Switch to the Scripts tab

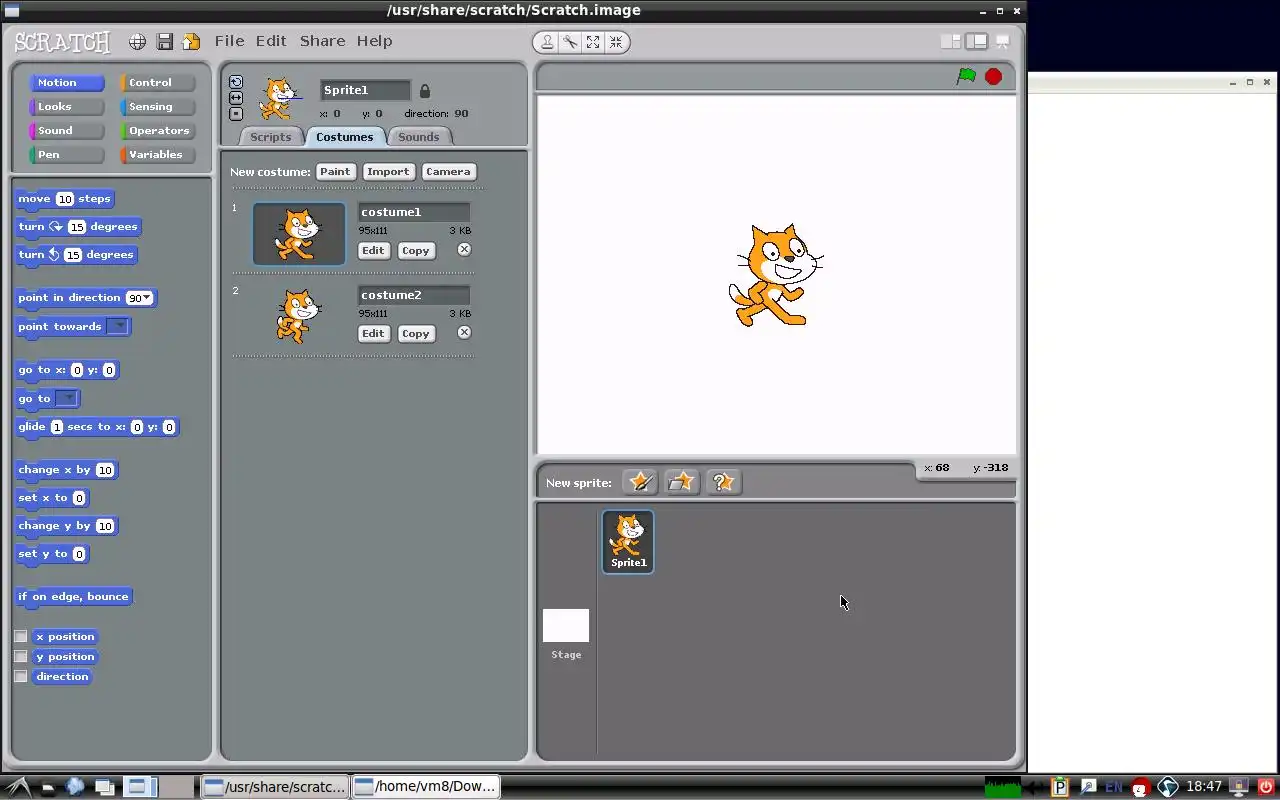[x=270, y=137]
